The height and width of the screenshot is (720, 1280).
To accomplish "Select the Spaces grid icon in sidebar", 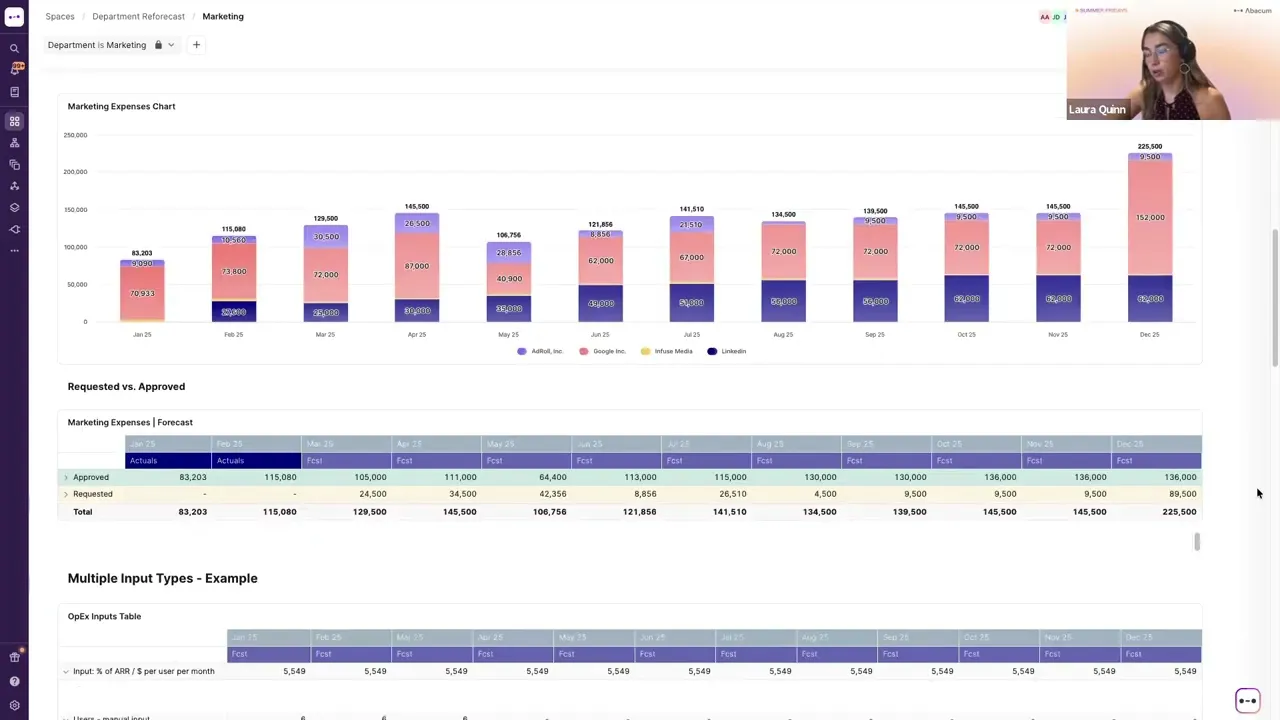I will (x=14, y=121).
